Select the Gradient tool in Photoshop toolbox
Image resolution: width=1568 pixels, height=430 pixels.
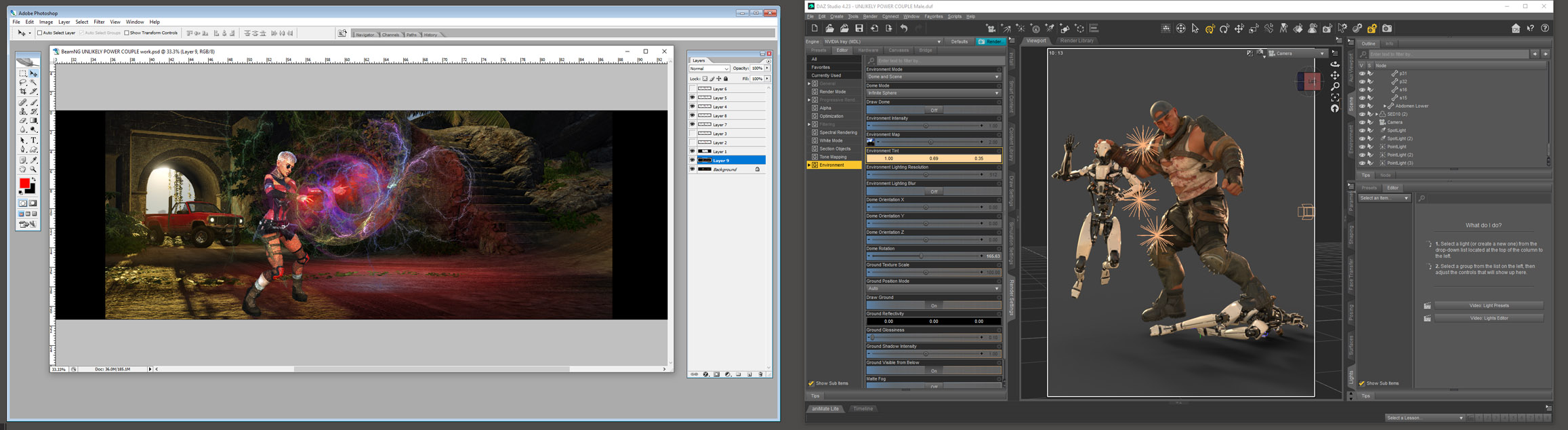point(33,121)
